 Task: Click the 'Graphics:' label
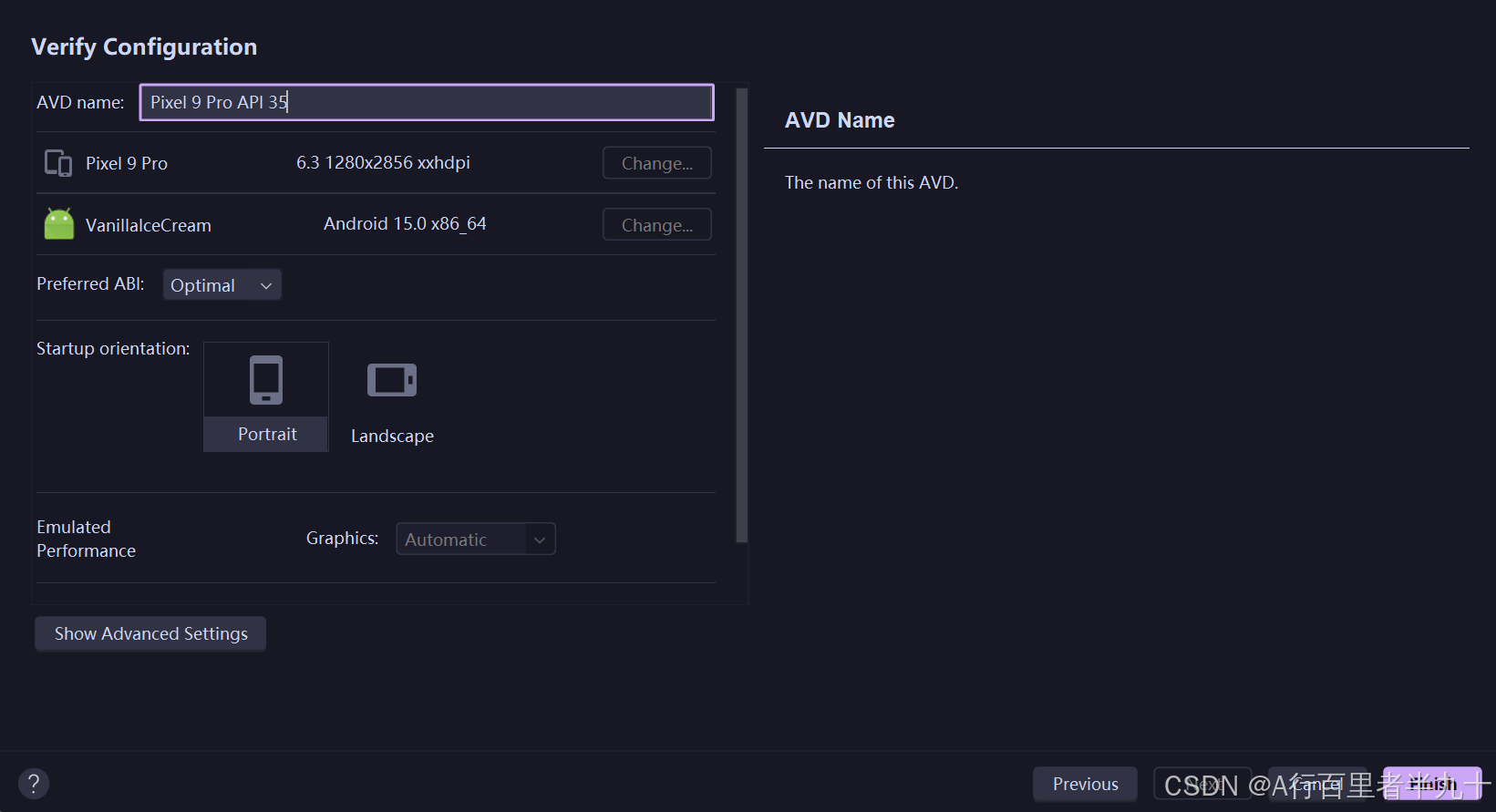click(342, 538)
